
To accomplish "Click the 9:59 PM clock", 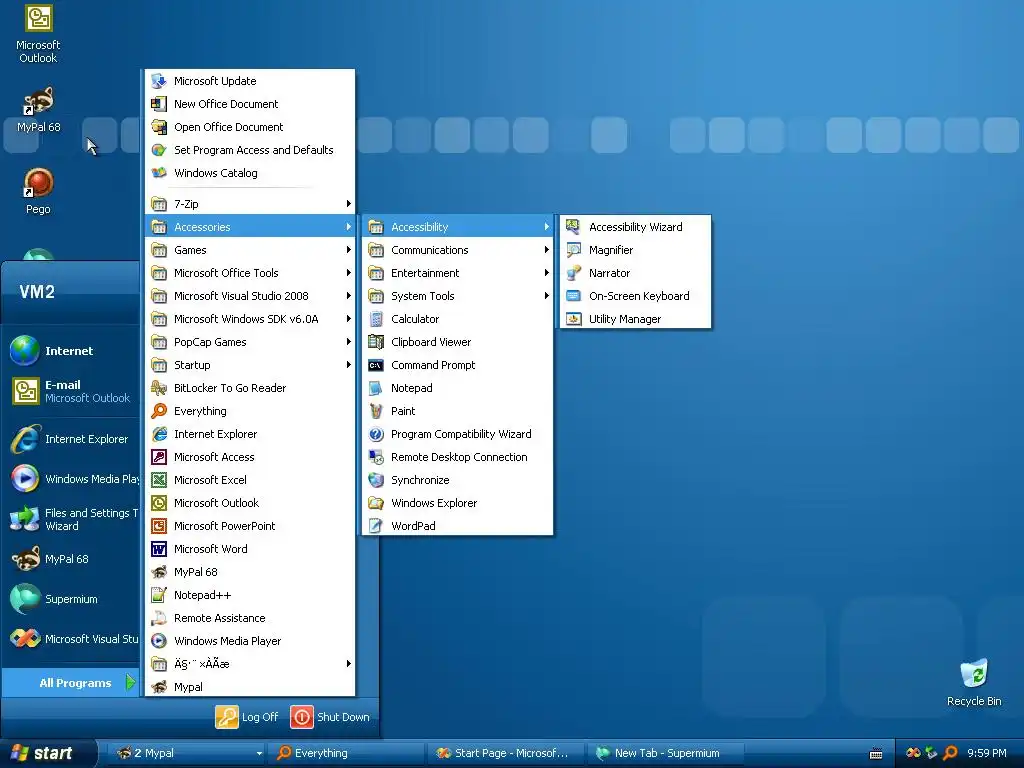I will [x=987, y=753].
